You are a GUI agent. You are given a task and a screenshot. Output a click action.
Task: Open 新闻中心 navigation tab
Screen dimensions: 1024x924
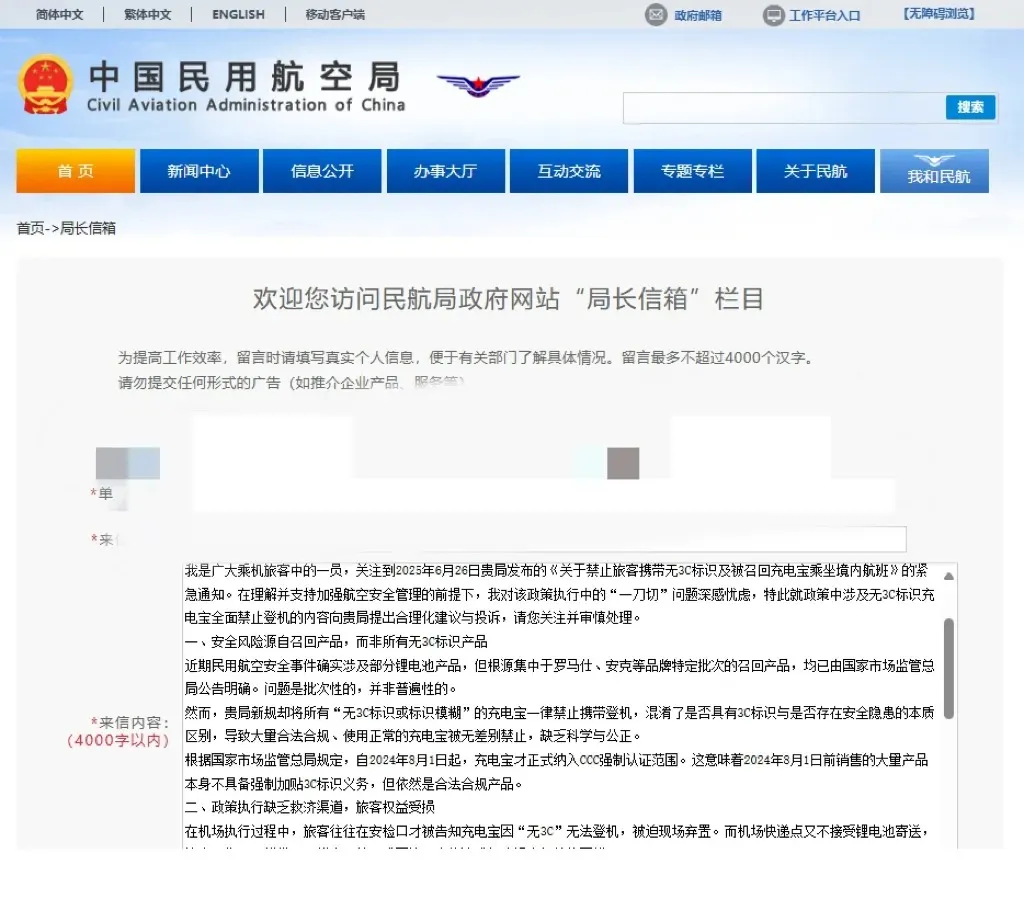pos(199,171)
